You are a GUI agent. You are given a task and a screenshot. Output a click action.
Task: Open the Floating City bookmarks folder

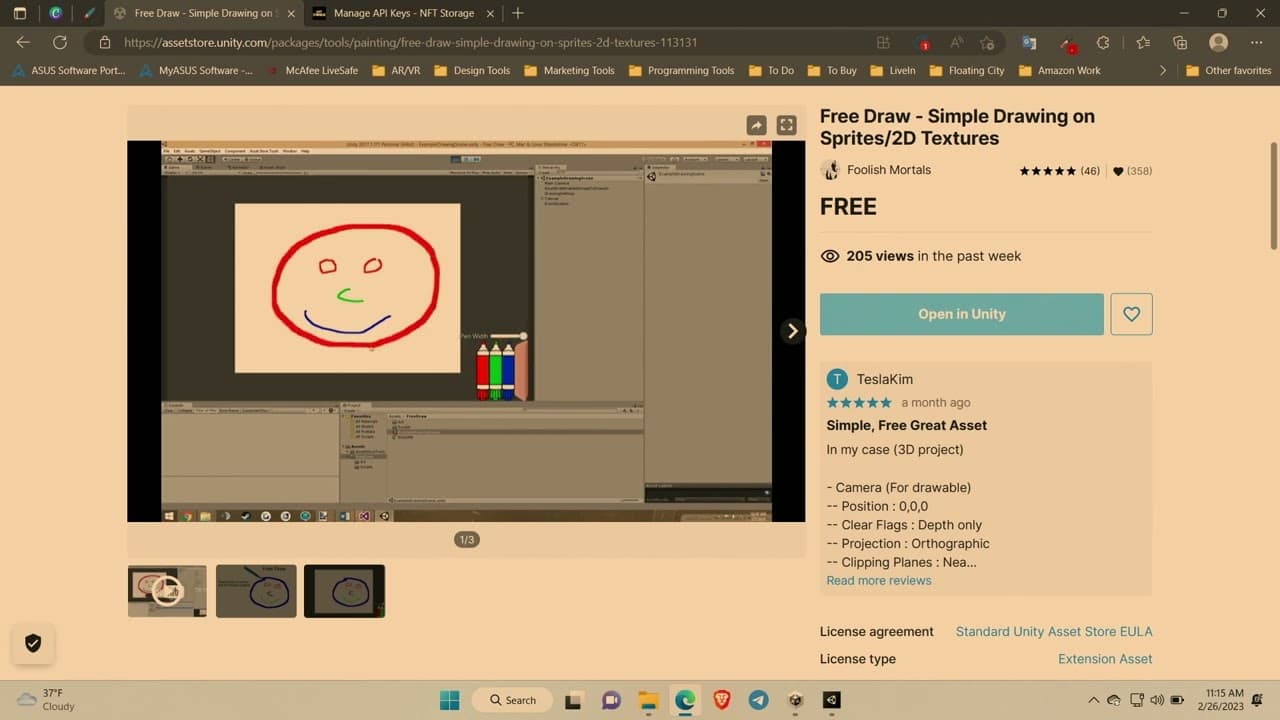[x=966, y=71]
